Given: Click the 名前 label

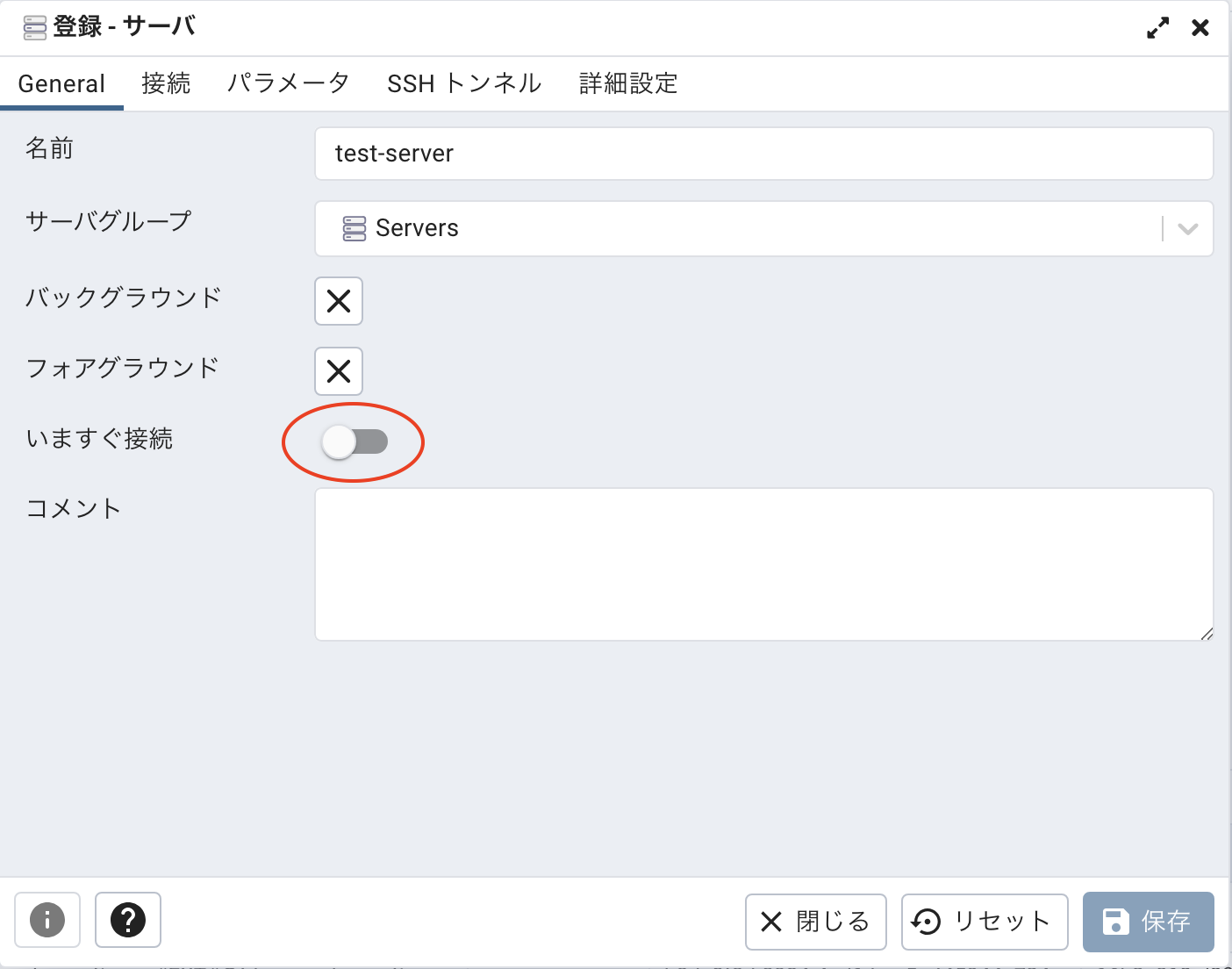Looking at the screenshot, I should pyautogui.click(x=50, y=148).
